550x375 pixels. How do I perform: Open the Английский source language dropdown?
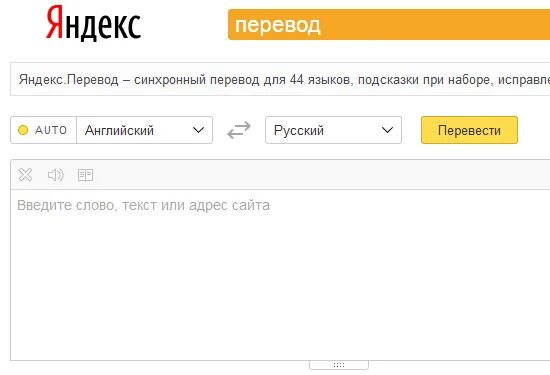(145, 130)
